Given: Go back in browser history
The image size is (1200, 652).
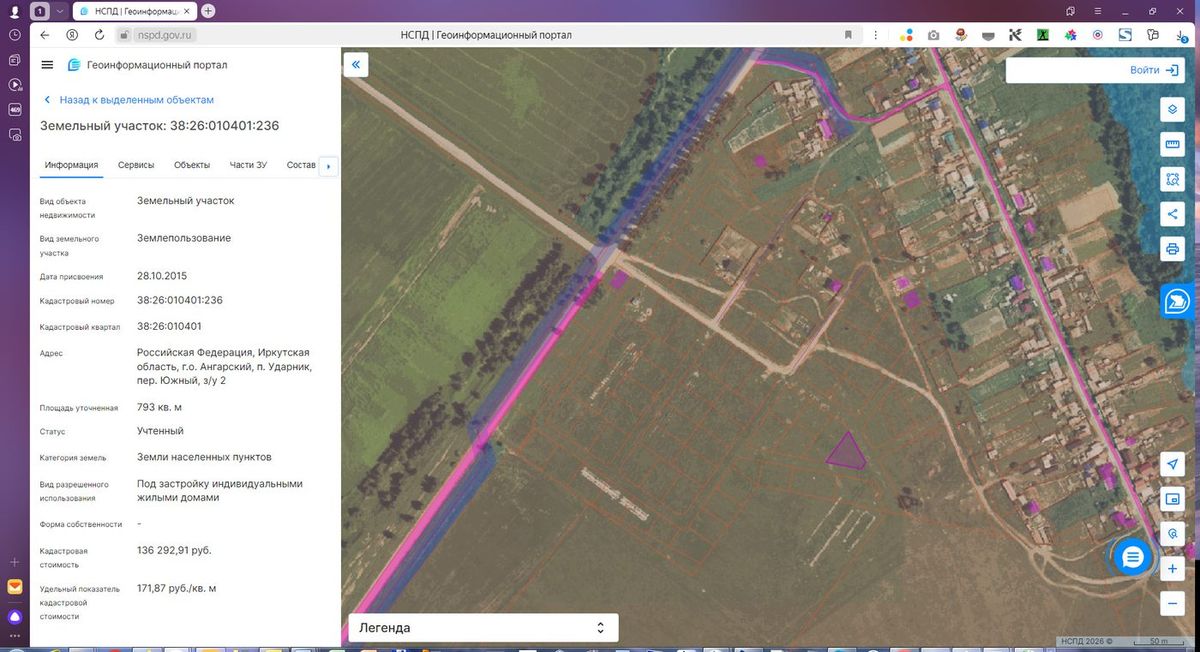Looking at the screenshot, I should [x=45, y=34].
